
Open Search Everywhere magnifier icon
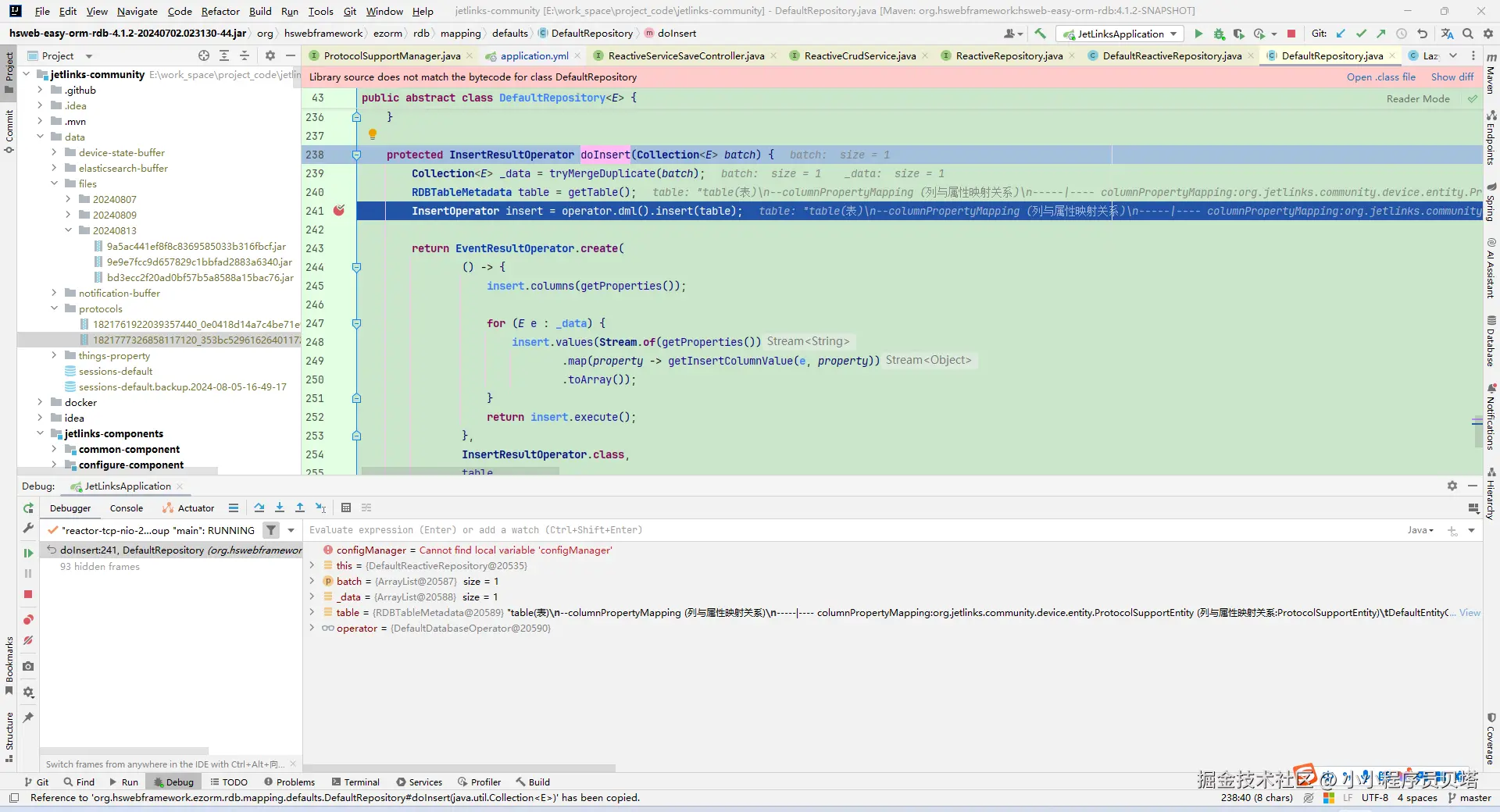click(1468, 34)
